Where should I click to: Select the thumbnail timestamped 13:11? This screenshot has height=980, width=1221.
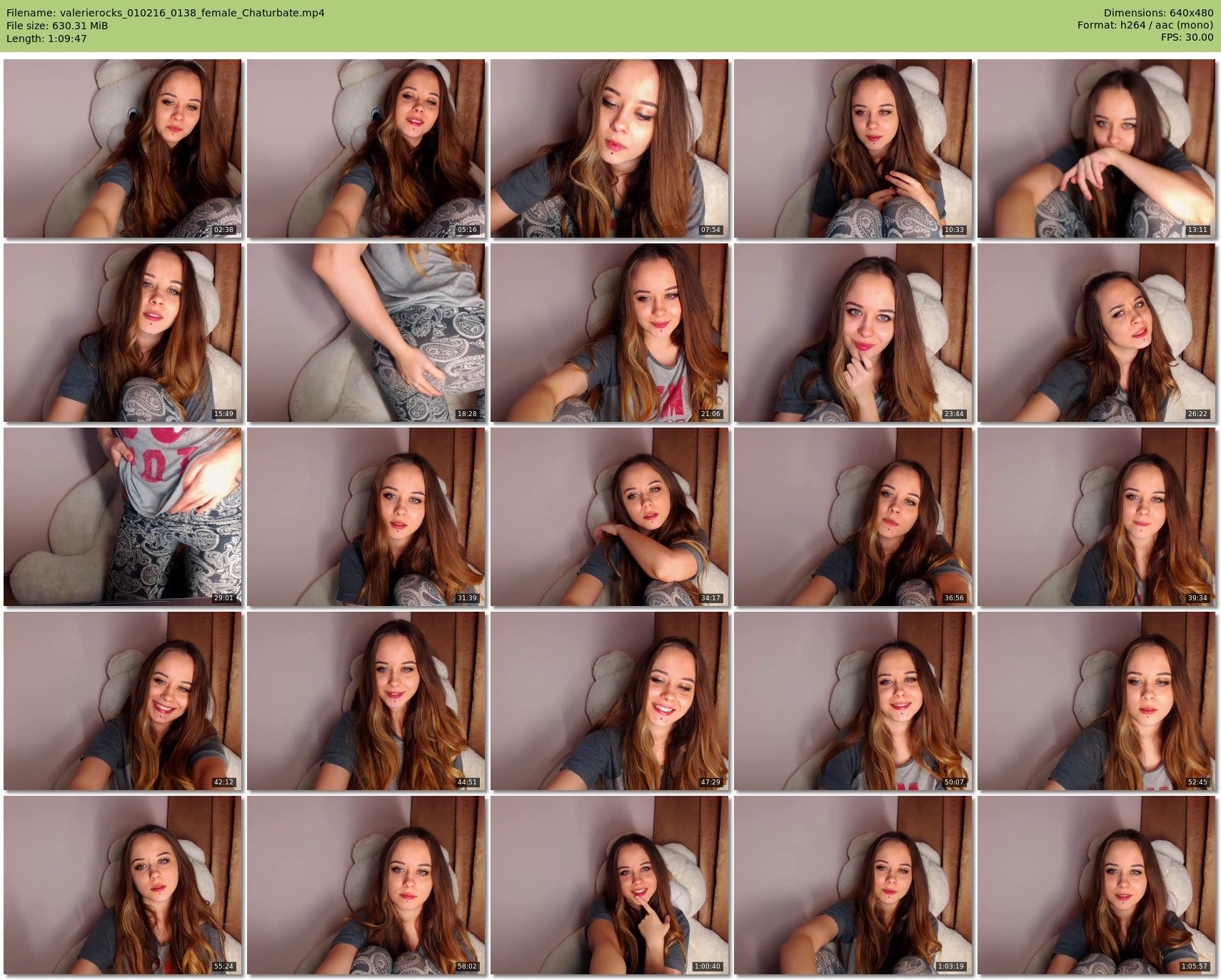(x=1096, y=148)
